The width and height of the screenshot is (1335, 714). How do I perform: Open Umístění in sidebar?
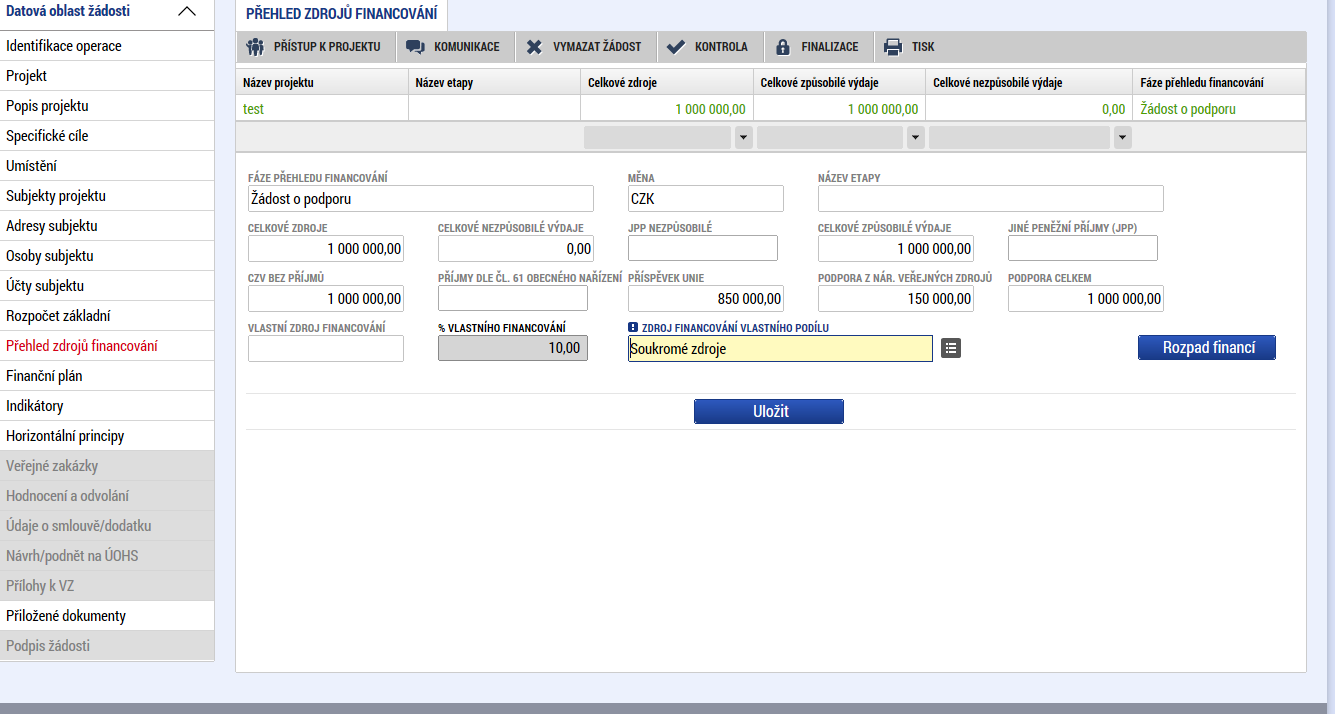[107, 166]
